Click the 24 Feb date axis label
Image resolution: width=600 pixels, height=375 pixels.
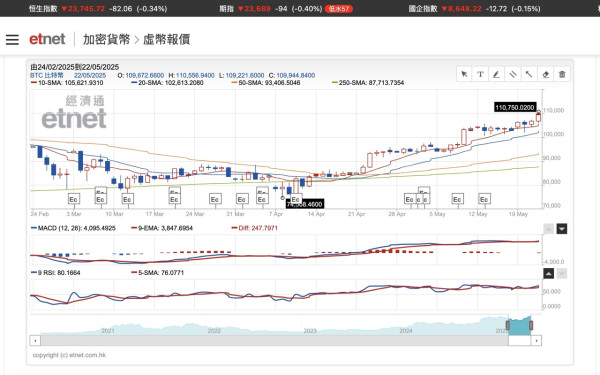coord(40,214)
